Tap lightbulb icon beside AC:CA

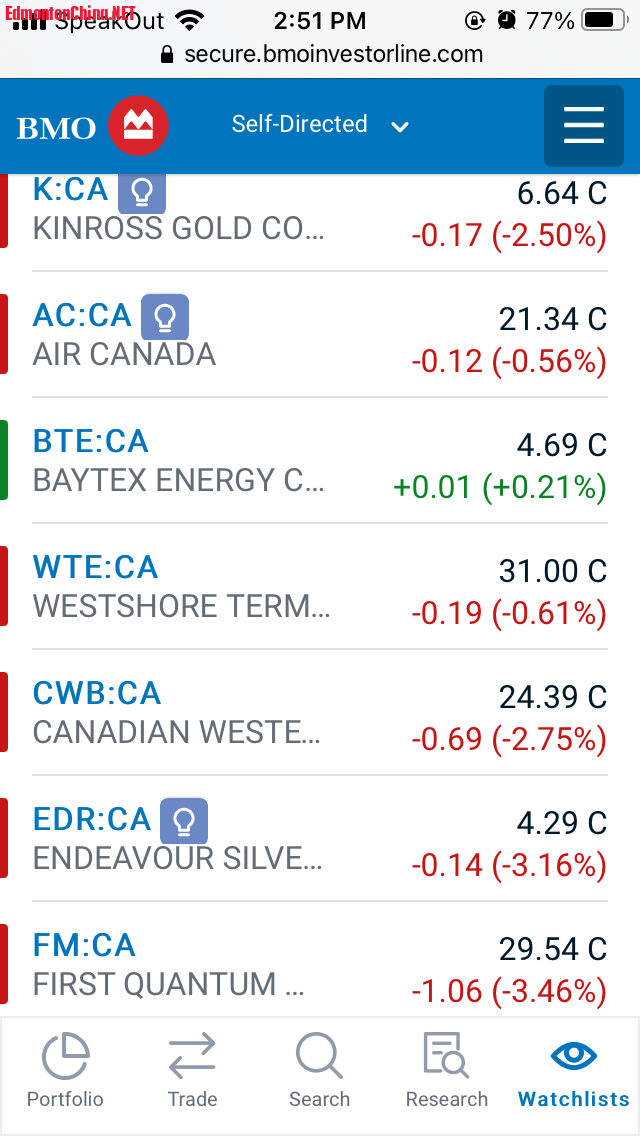click(x=165, y=317)
